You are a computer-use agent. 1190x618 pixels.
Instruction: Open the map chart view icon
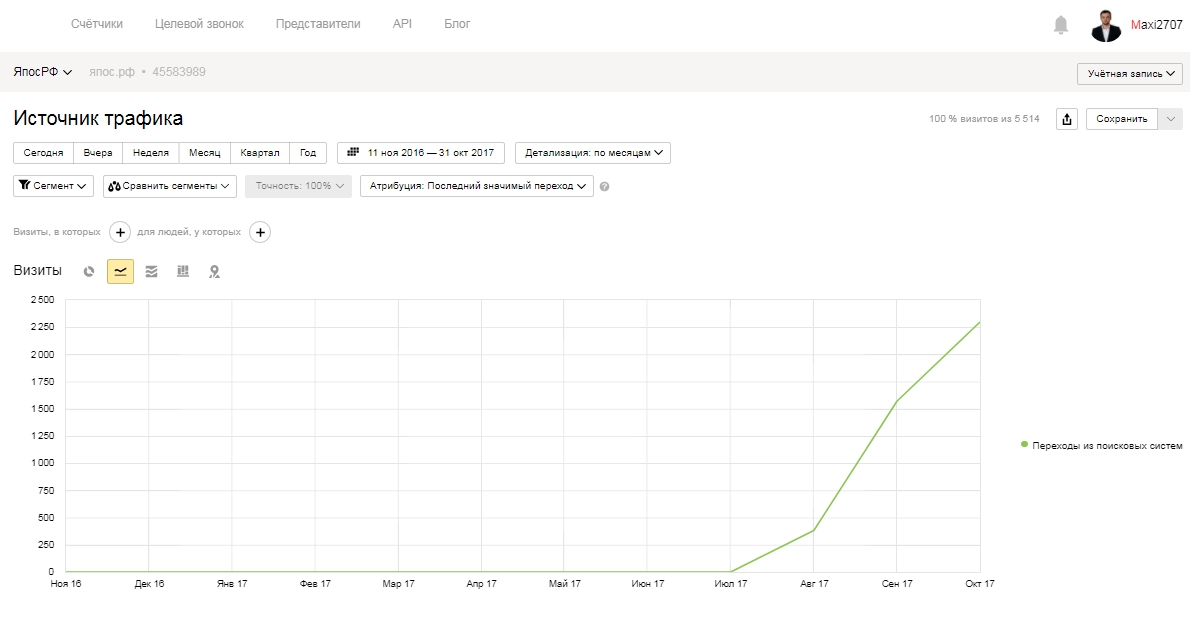pyautogui.click(x=215, y=271)
